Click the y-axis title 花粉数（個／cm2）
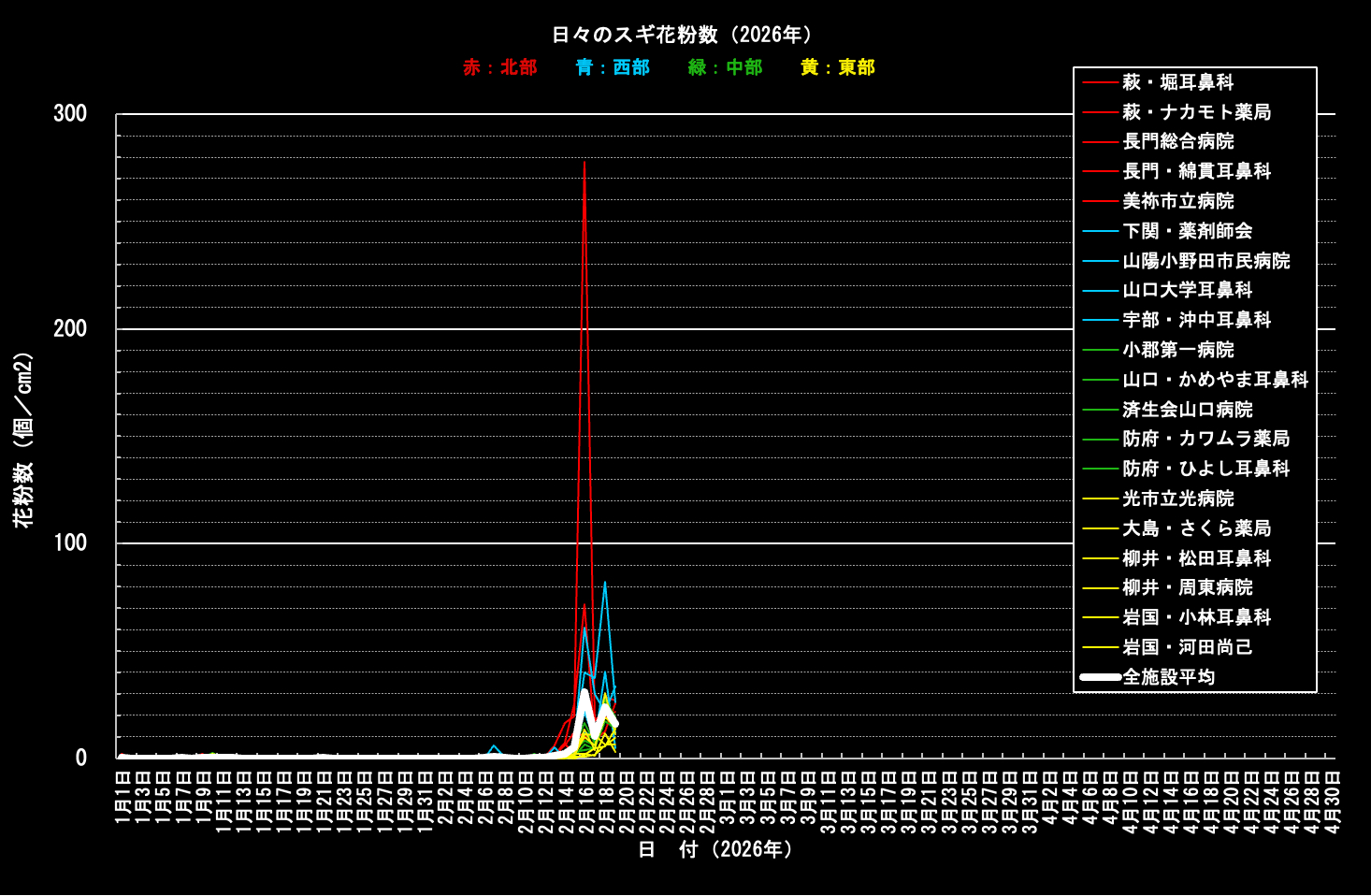The image size is (1371, 896). point(23,440)
